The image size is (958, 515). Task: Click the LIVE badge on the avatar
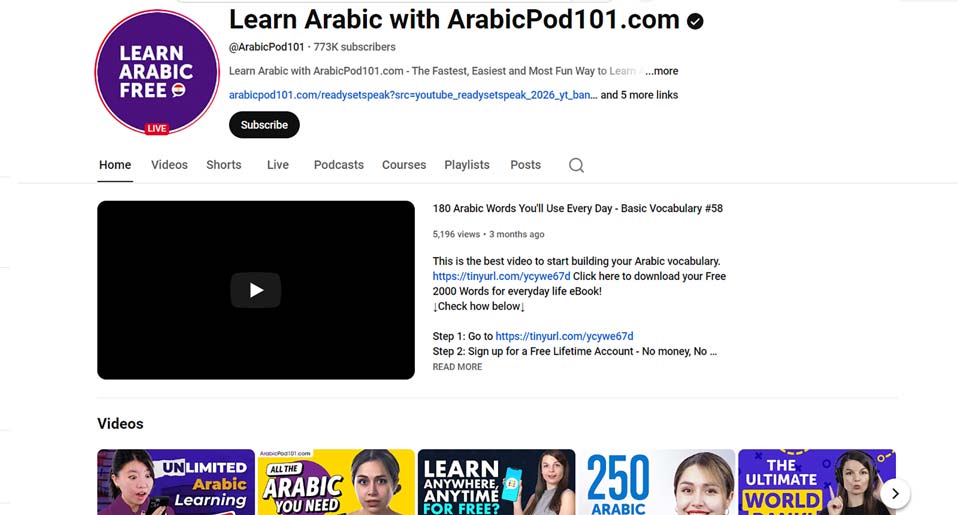(156, 128)
